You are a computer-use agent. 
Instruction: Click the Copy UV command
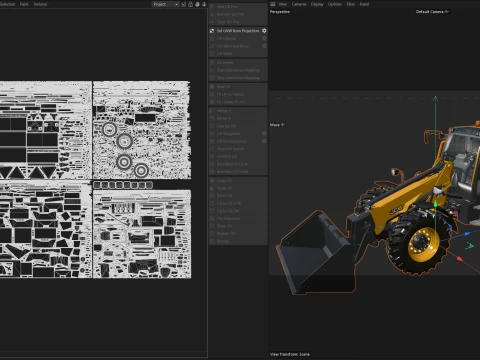click(238, 181)
